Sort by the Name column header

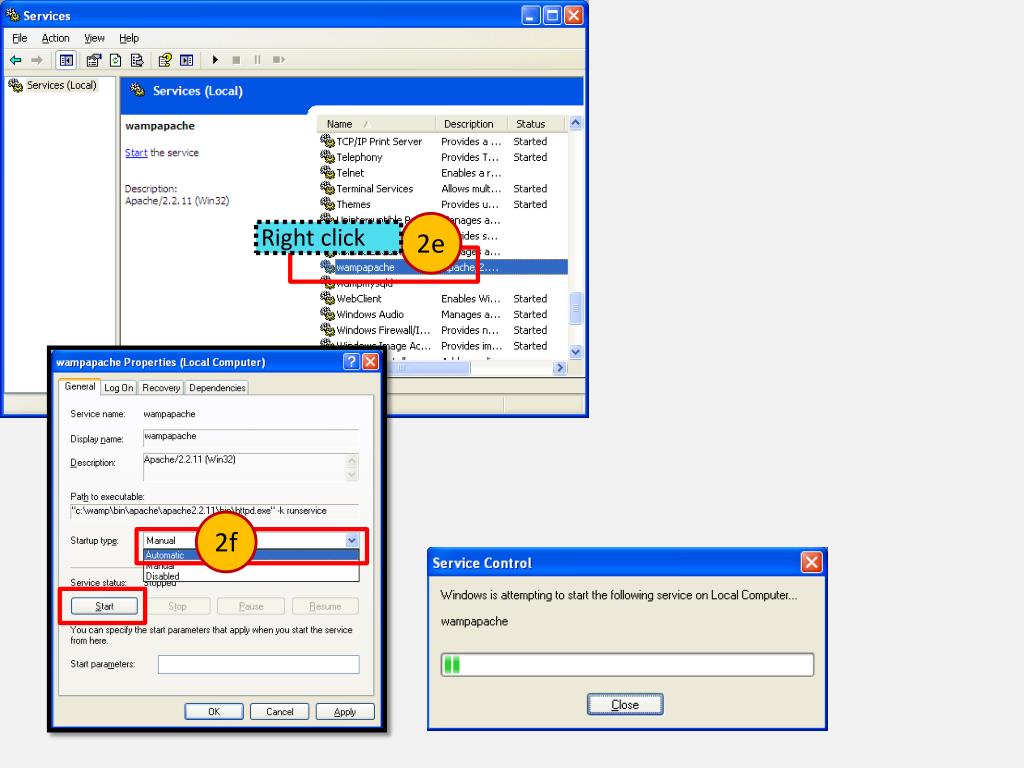click(x=376, y=123)
